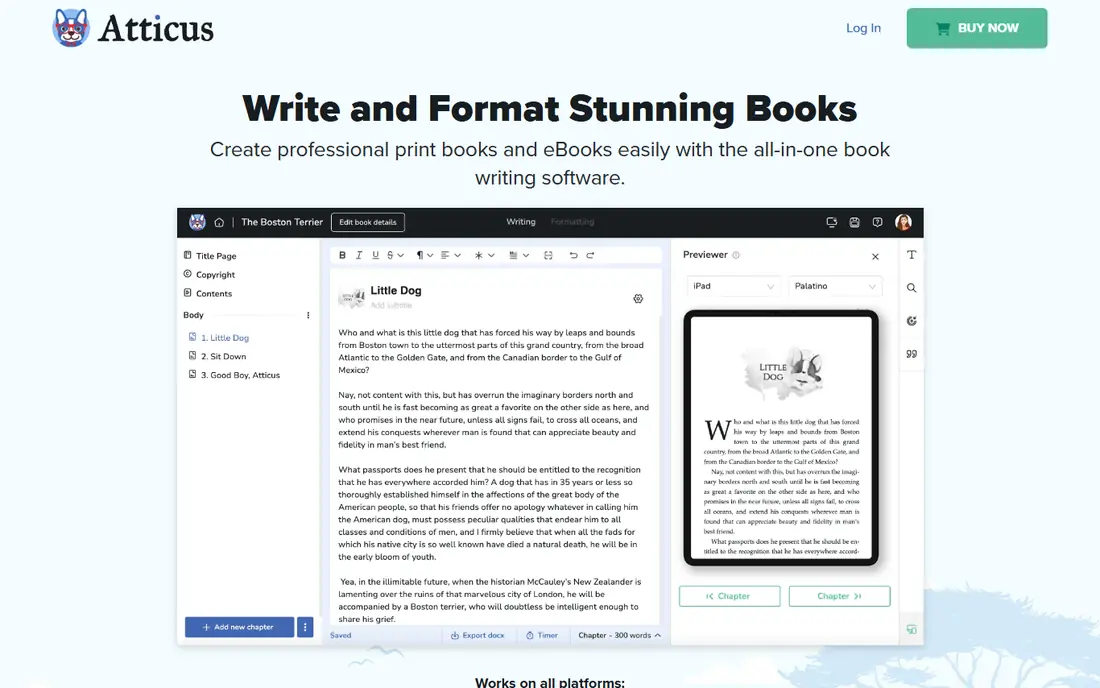This screenshot has width=1100, height=688.
Task: Click the page break icon
Action: tap(548, 255)
